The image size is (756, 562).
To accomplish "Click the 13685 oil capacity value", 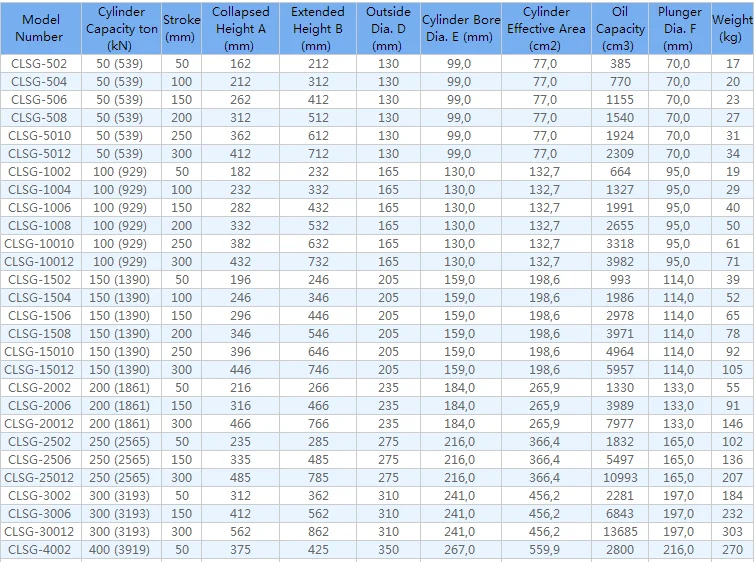I will point(620,532).
